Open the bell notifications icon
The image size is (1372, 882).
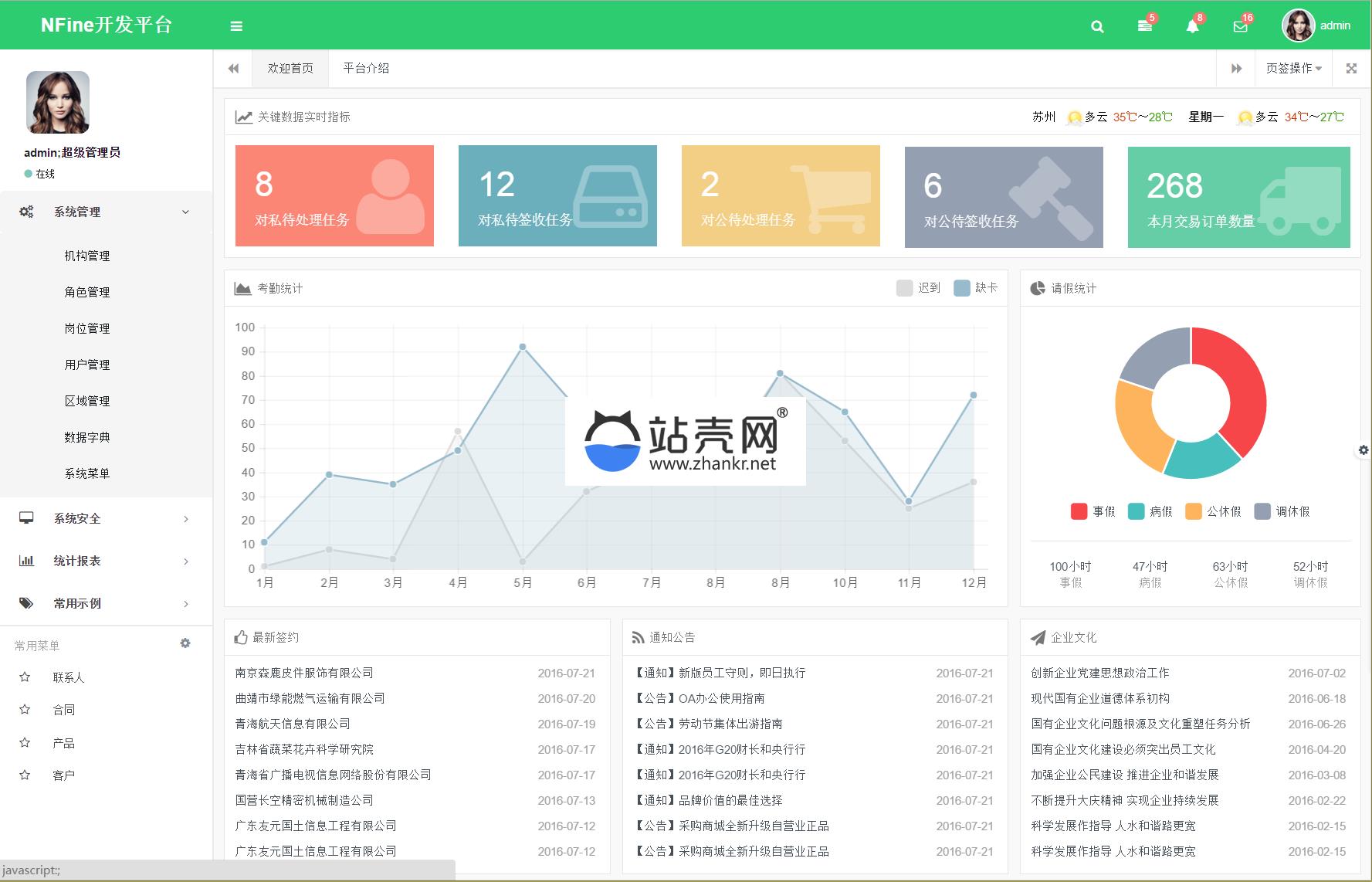(1192, 26)
